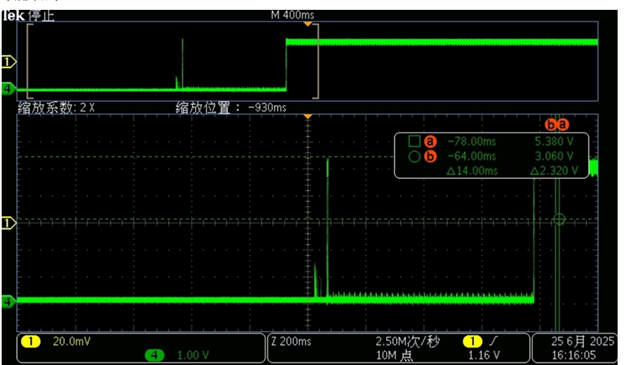
Task: Click the right zoom bracket in the overview
Action: 316,61
